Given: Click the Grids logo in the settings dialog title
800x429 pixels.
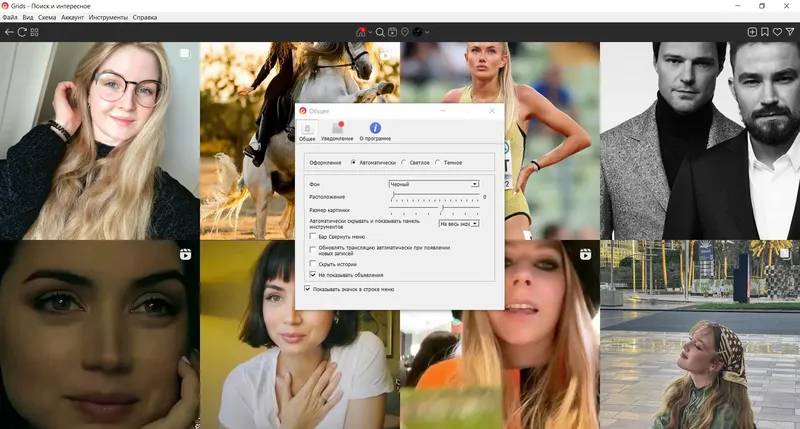Looking at the screenshot, I should point(303,111).
